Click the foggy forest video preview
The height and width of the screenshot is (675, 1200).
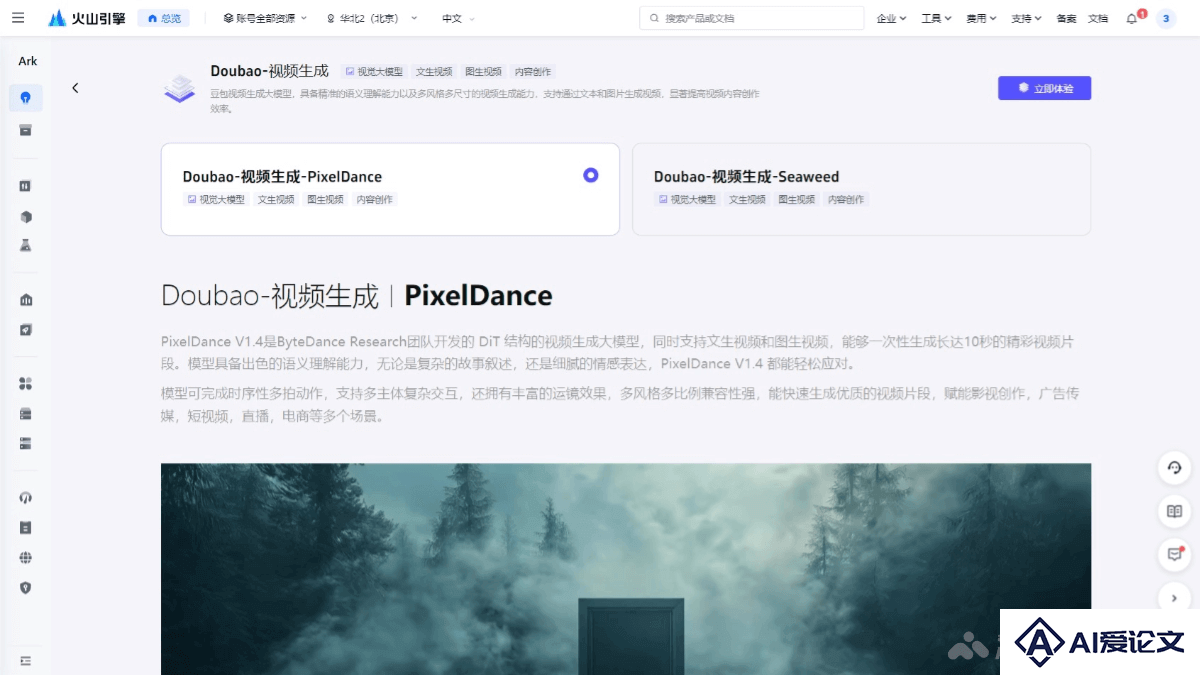[x=626, y=569]
